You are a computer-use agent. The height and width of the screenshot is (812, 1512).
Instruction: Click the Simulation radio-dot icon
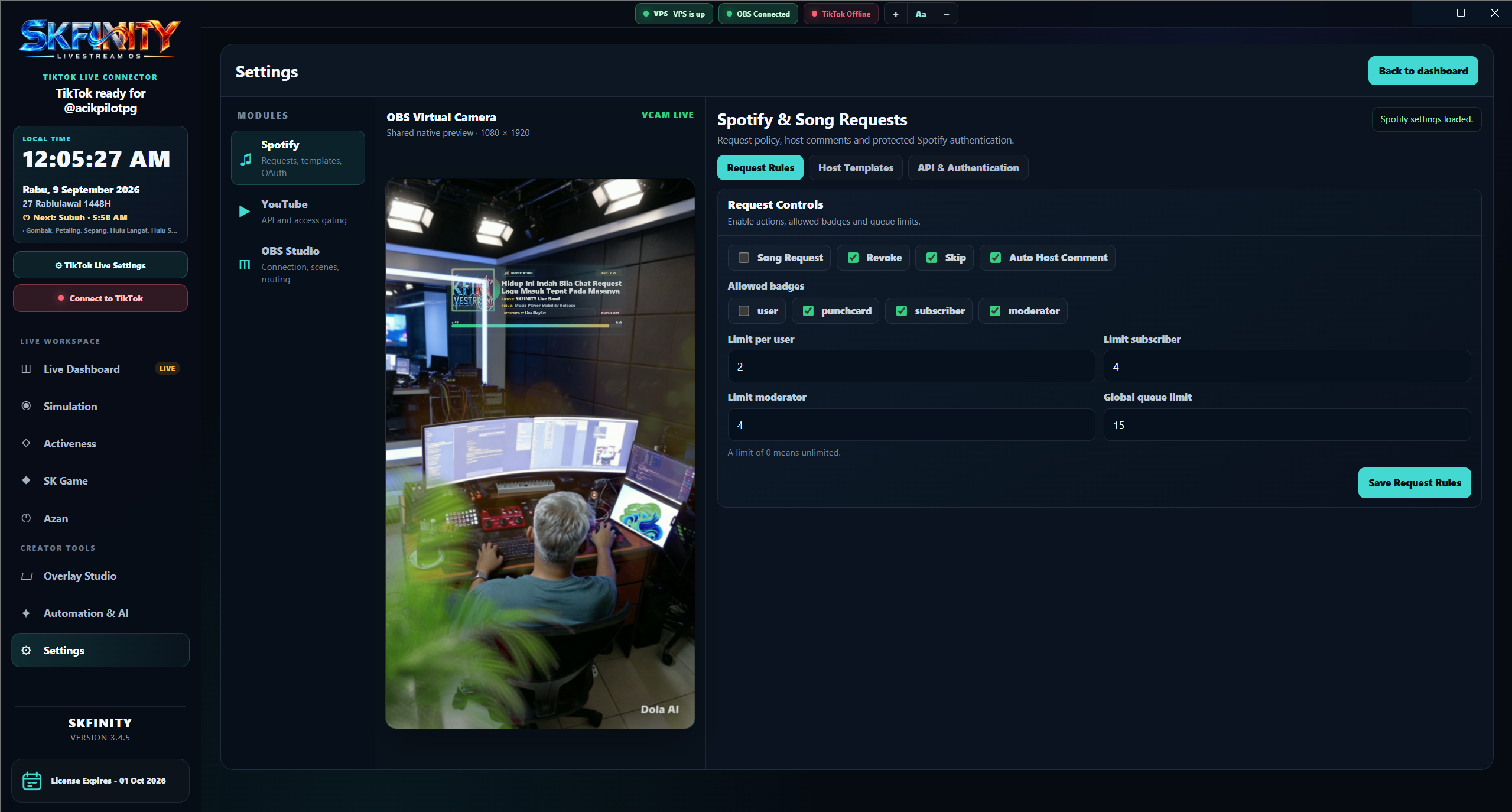26,406
